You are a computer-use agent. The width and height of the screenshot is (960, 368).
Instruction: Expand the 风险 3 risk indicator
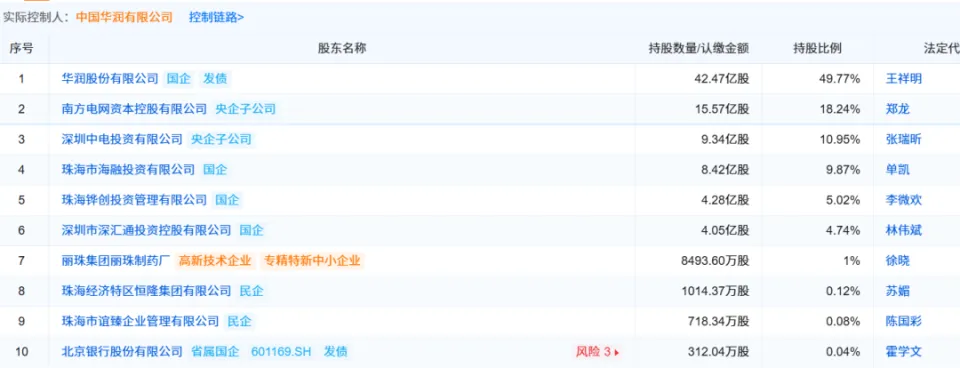(598, 351)
